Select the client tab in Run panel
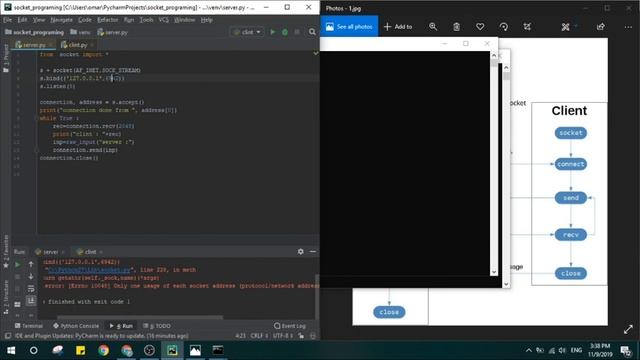This screenshot has height=360, width=640. (x=89, y=252)
